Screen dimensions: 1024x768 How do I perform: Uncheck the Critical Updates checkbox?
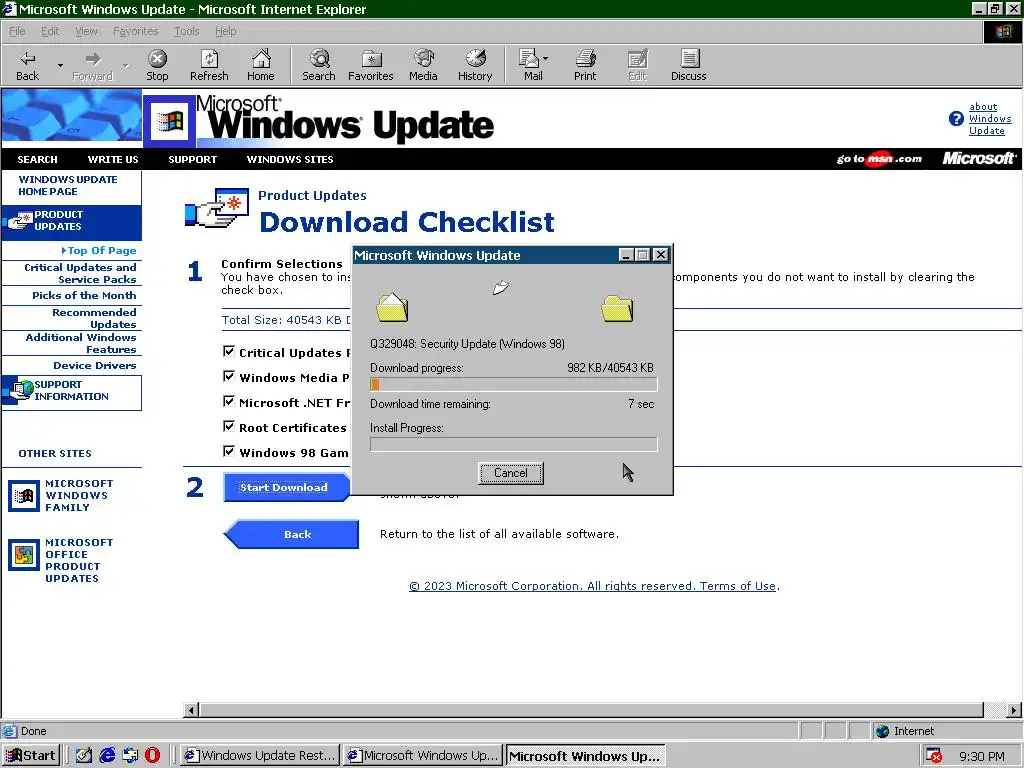tap(229, 351)
